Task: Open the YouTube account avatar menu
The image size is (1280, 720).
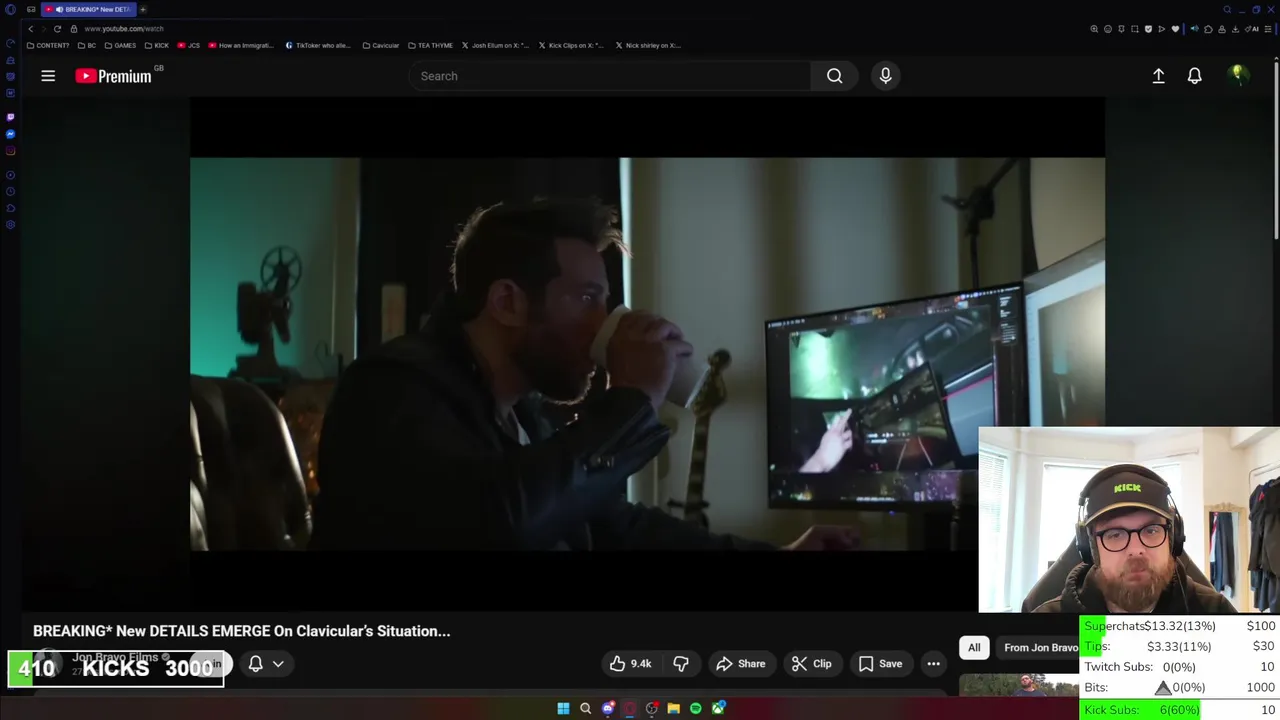Action: click(1237, 75)
